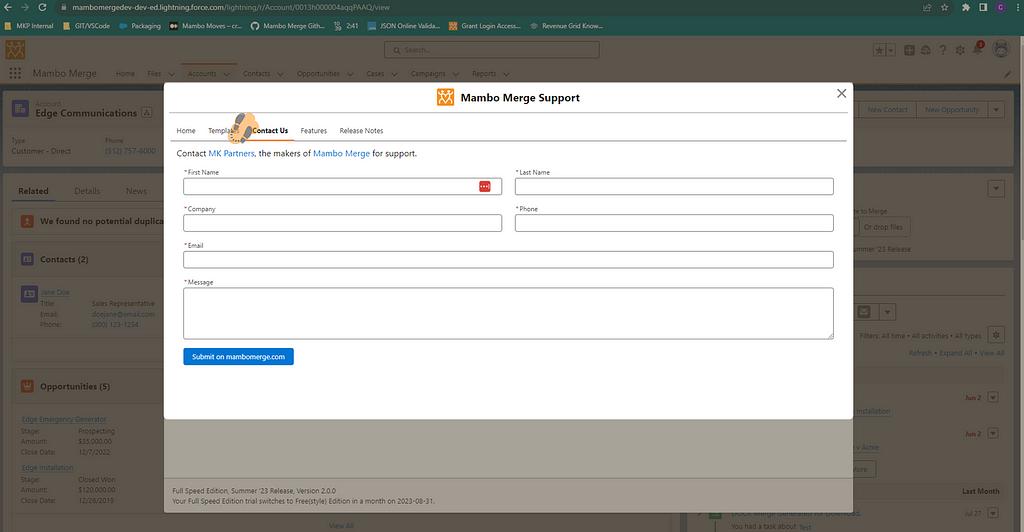Switch to the Features tab
Screen dimensions: 1024x532
pyautogui.click(x=313, y=131)
